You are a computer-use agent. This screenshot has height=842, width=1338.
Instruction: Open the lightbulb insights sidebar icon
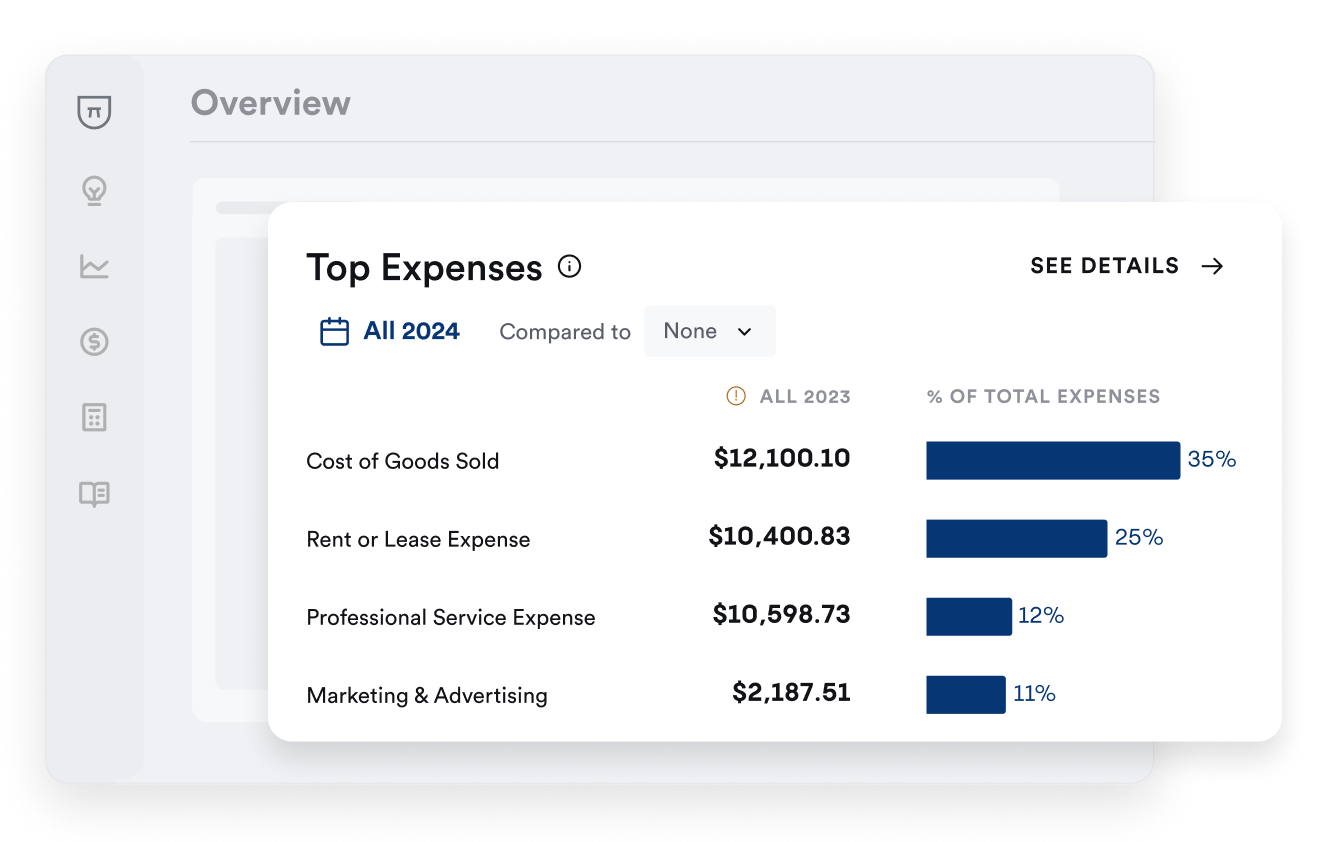[x=94, y=190]
